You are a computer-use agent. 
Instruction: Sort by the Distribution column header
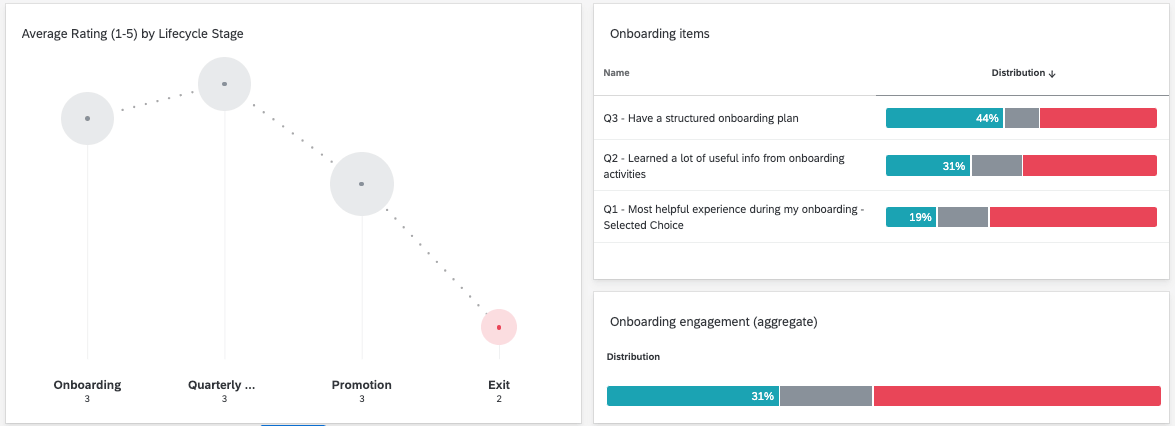(1017, 73)
